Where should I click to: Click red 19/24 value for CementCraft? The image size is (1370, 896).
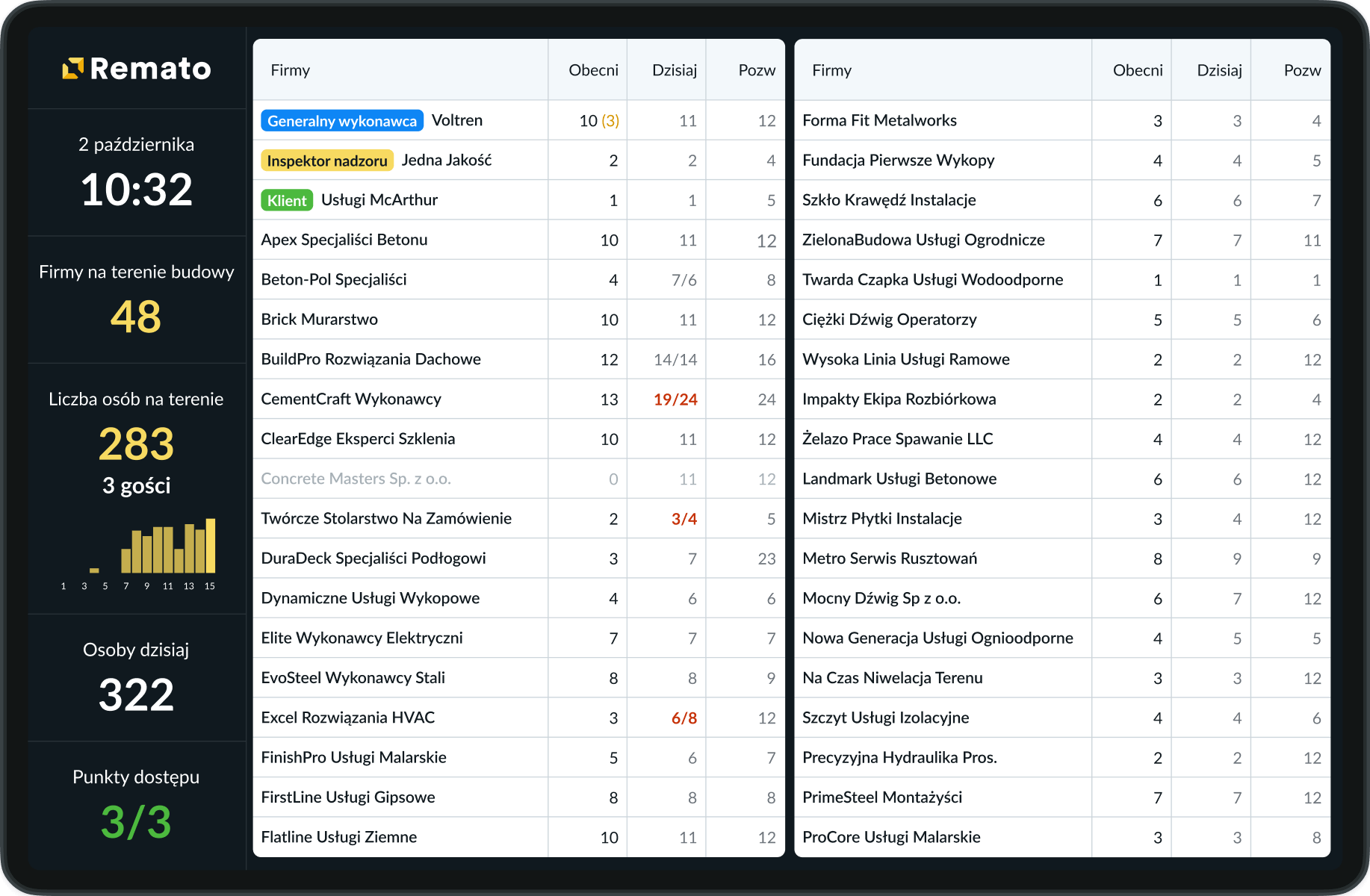[x=675, y=399]
